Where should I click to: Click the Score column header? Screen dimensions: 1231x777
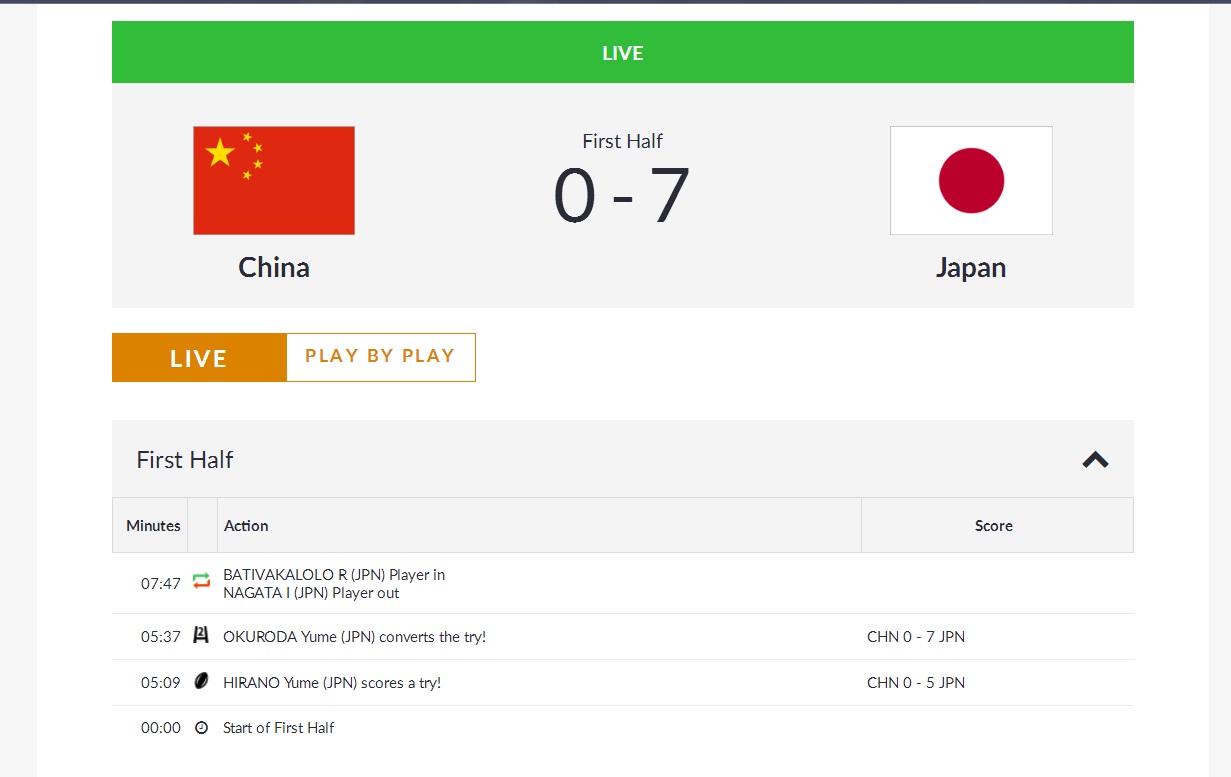coord(994,525)
